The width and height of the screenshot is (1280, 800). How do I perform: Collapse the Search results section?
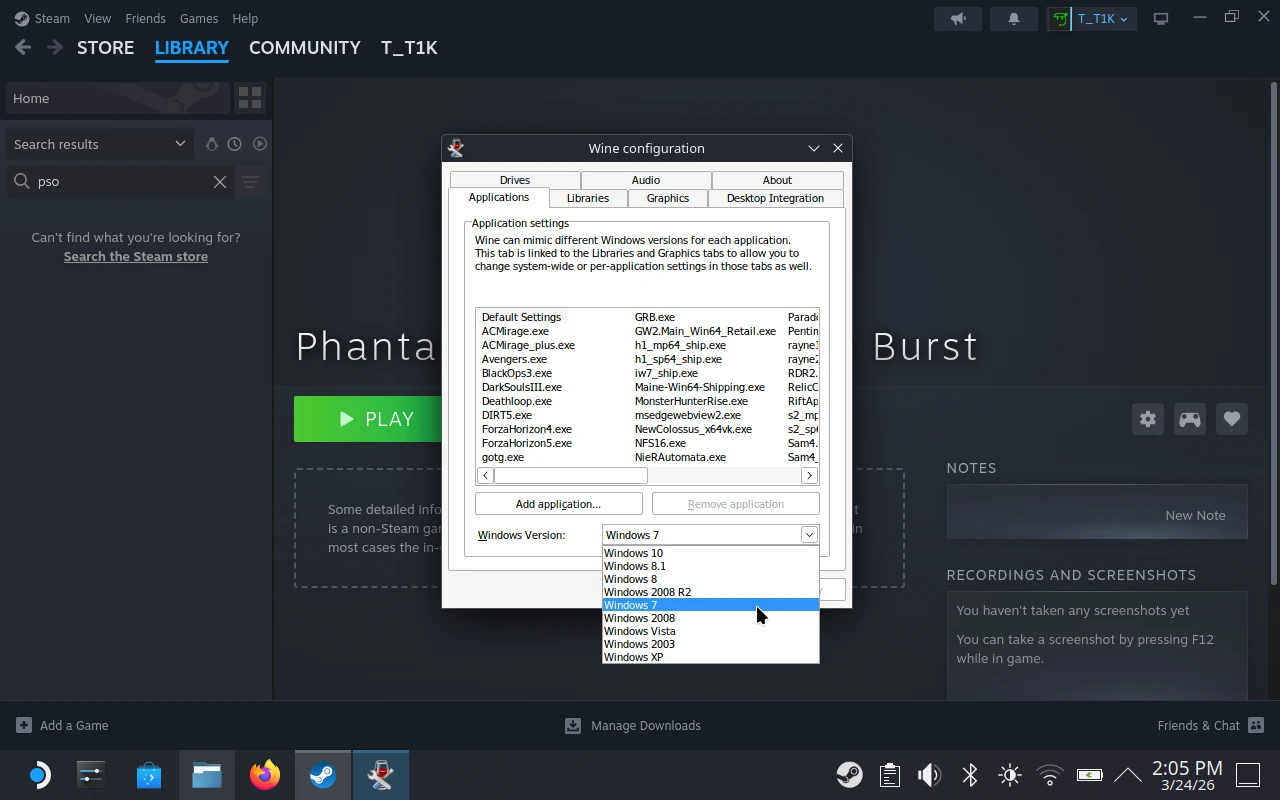pyautogui.click(x=180, y=143)
